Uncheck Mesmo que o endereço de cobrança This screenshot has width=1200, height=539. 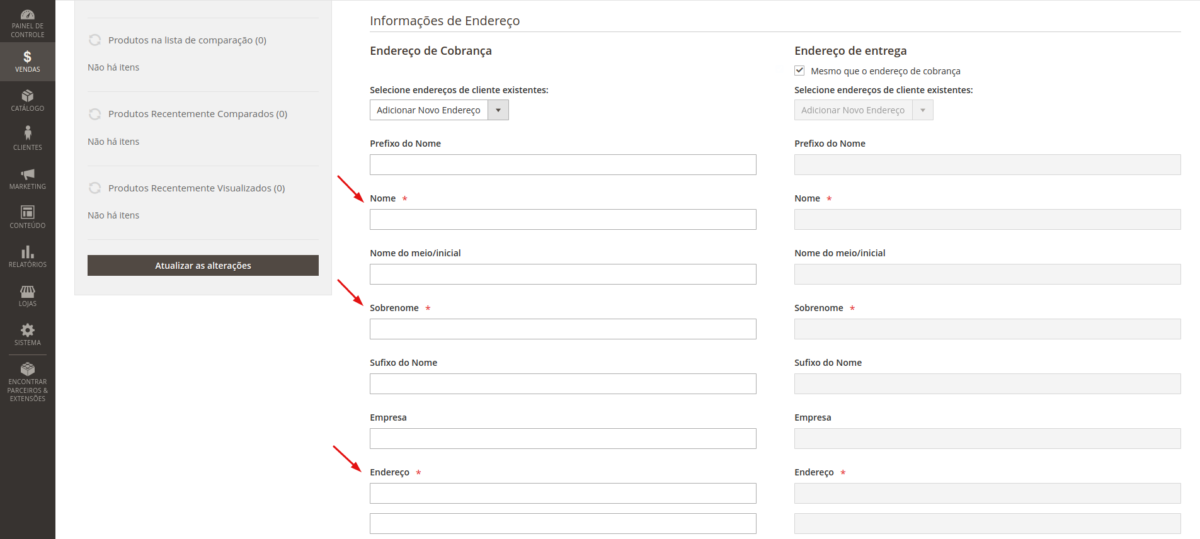coord(799,71)
